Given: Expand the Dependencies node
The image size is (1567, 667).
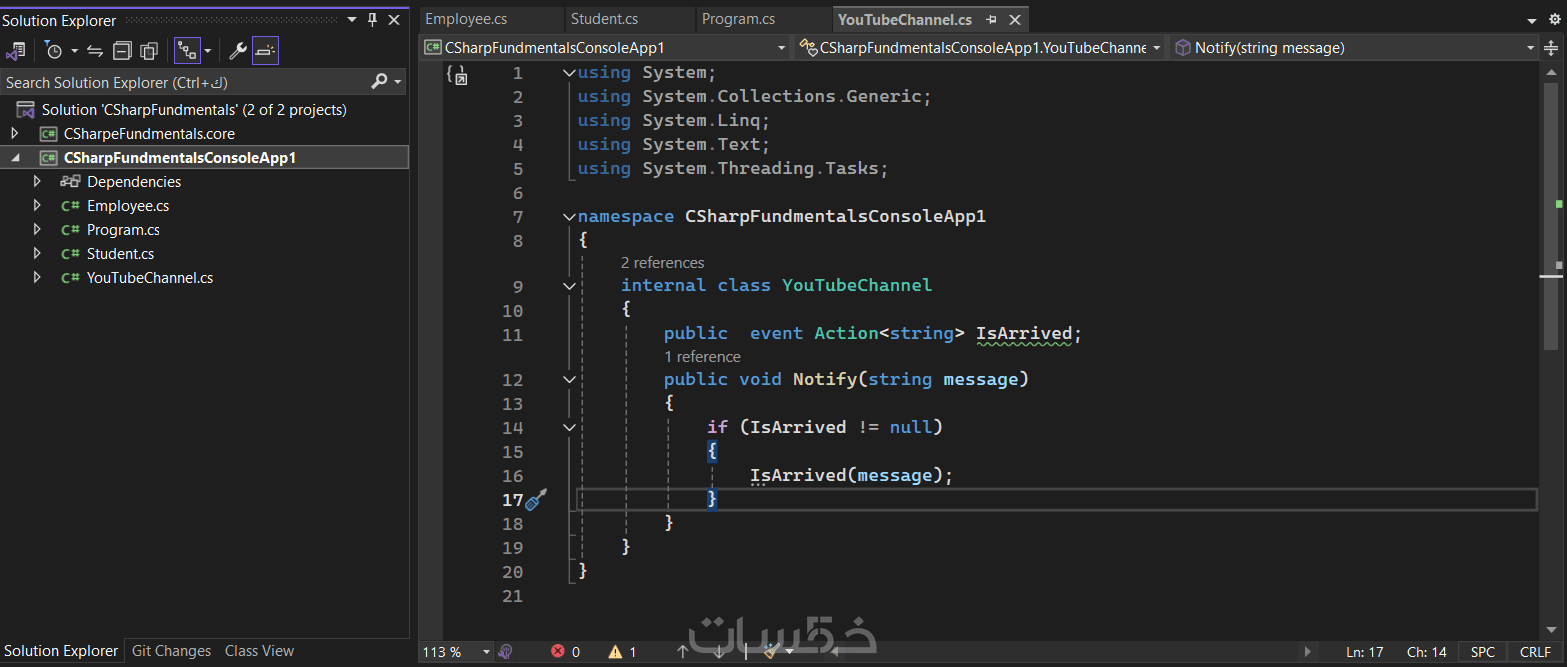Looking at the screenshot, I should click(37, 181).
